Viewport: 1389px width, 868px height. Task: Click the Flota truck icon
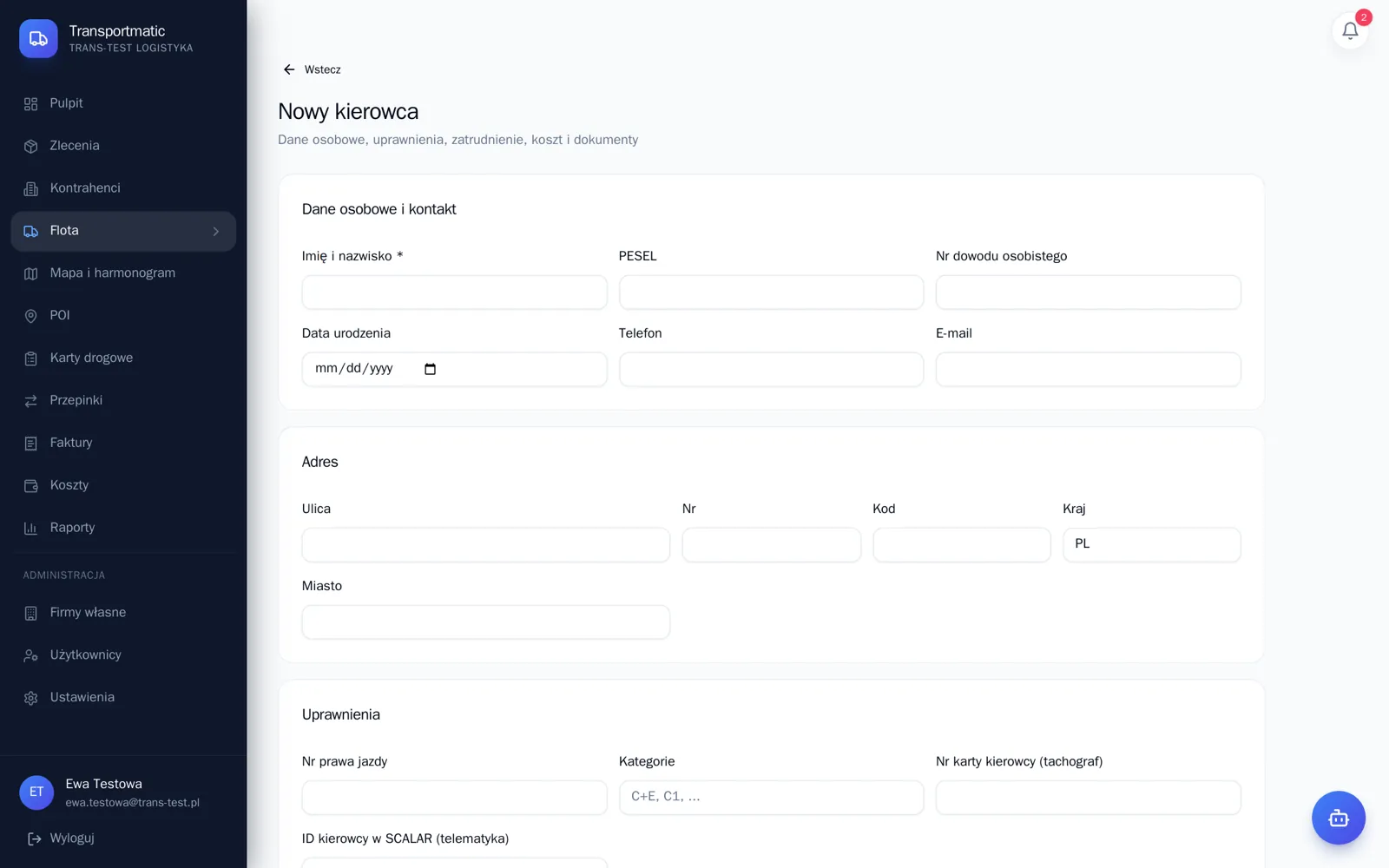[x=31, y=231]
